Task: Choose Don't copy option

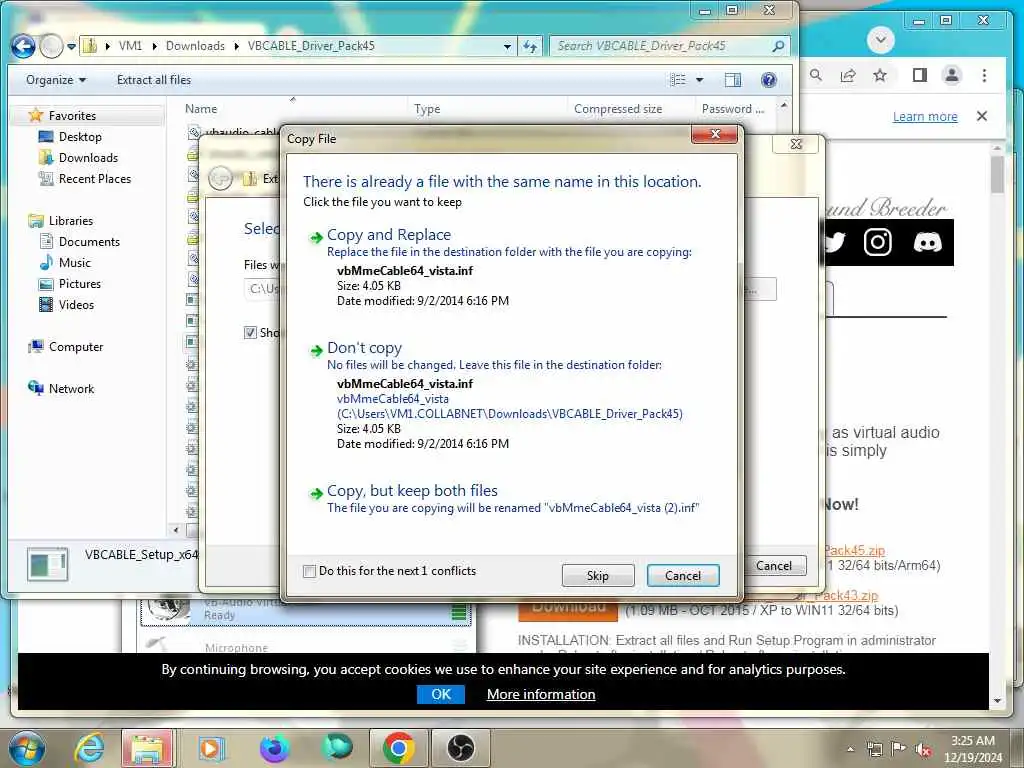Action: 364,348
